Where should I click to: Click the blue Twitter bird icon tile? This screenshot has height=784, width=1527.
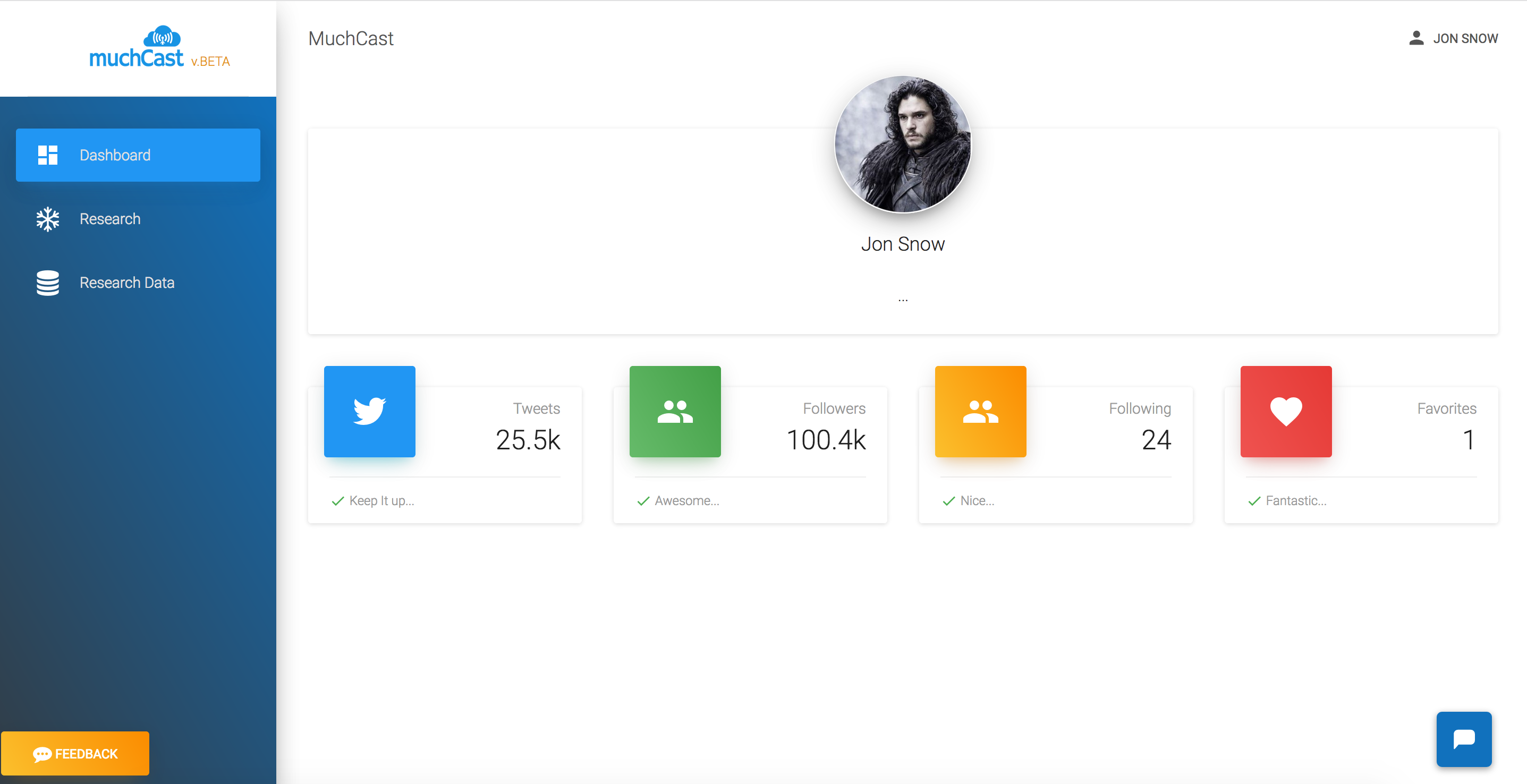tap(369, 411)
